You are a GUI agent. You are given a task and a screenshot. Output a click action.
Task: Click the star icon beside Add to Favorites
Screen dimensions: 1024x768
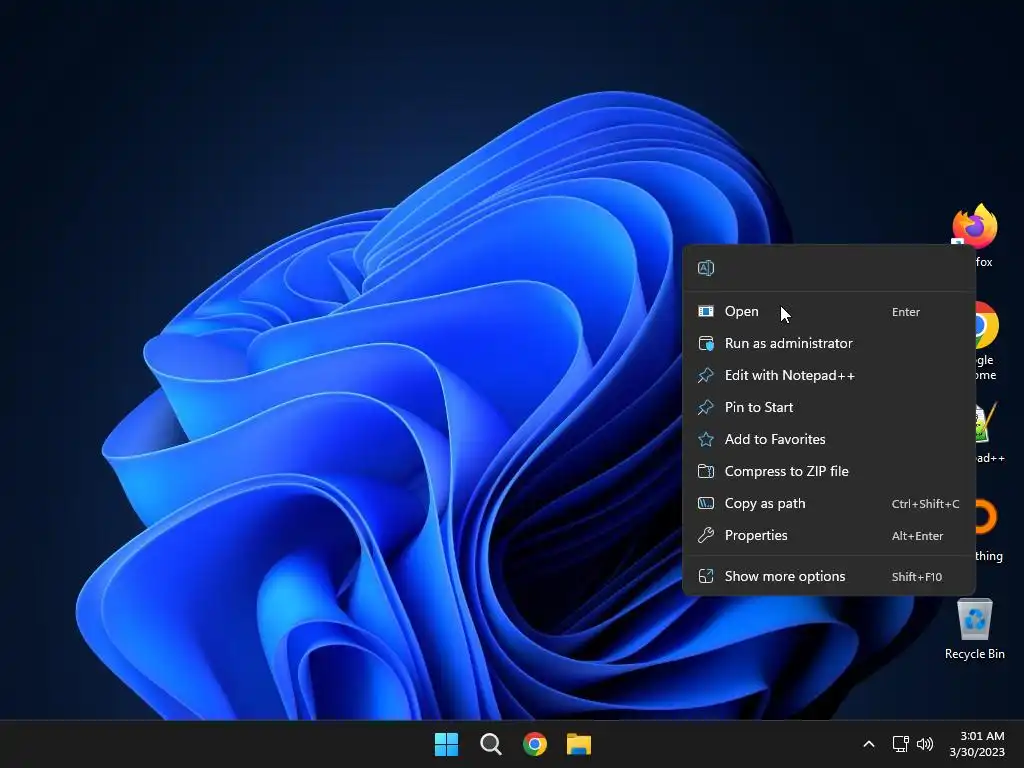click(x=706, y=440)
